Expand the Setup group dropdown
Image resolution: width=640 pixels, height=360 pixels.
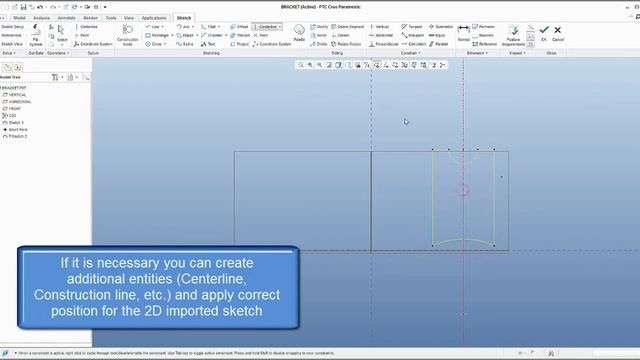(x=9, y=53)
